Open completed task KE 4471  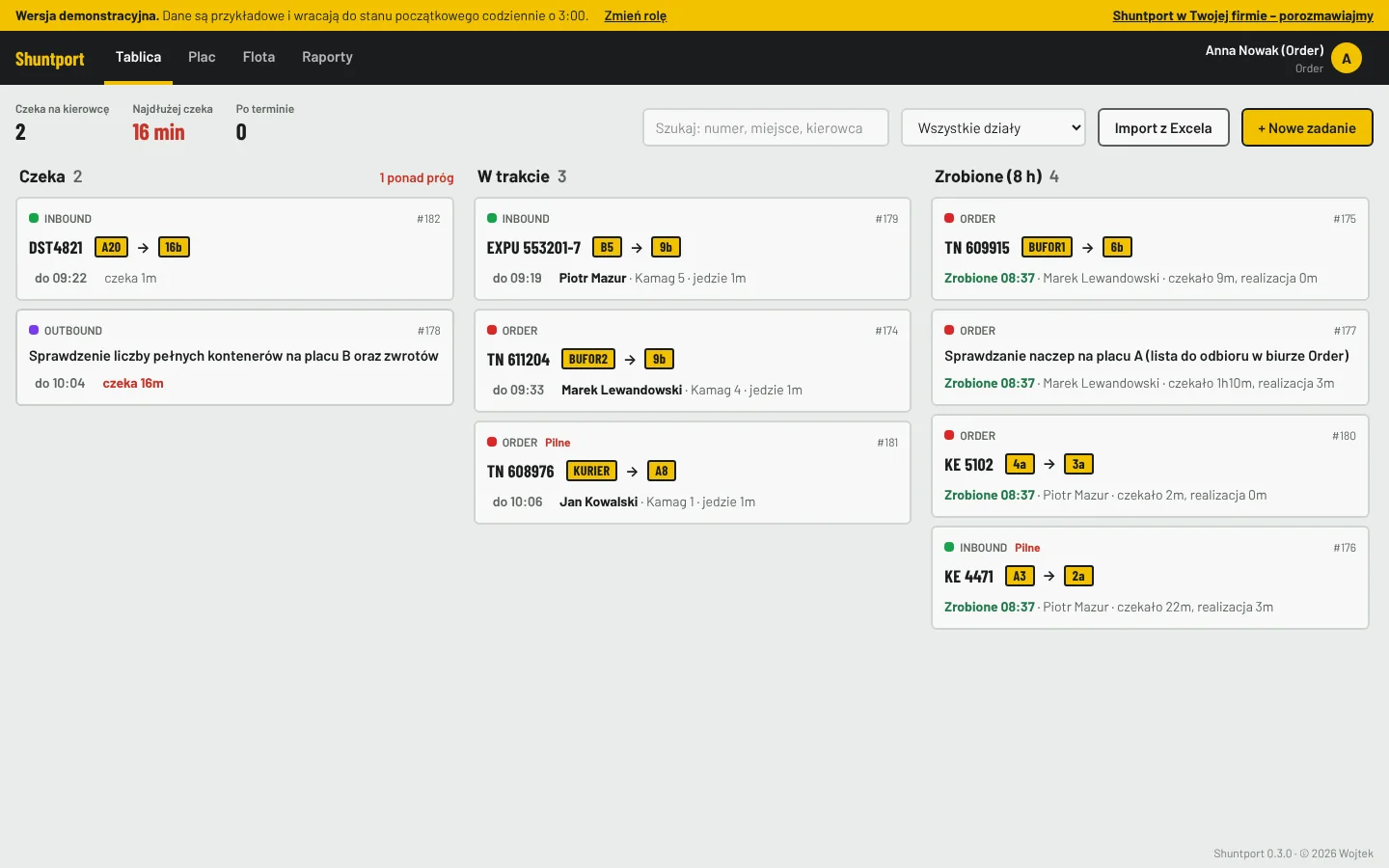(x=1150, y=578)
